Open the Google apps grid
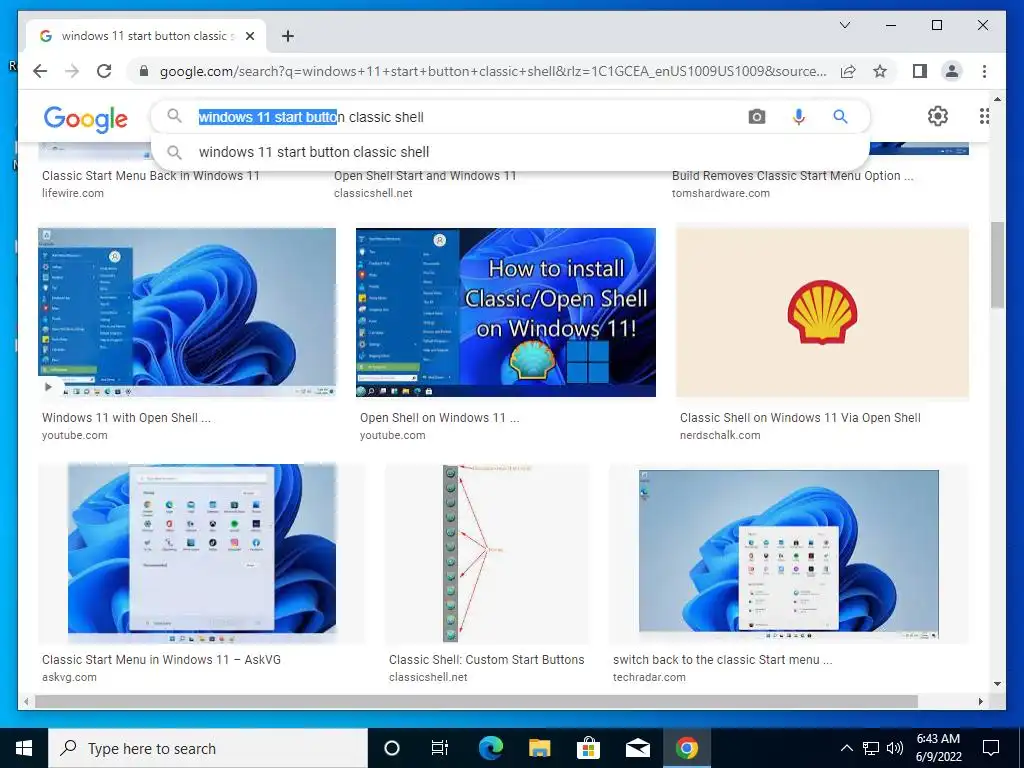1024x768 pixels. [984, 116]
